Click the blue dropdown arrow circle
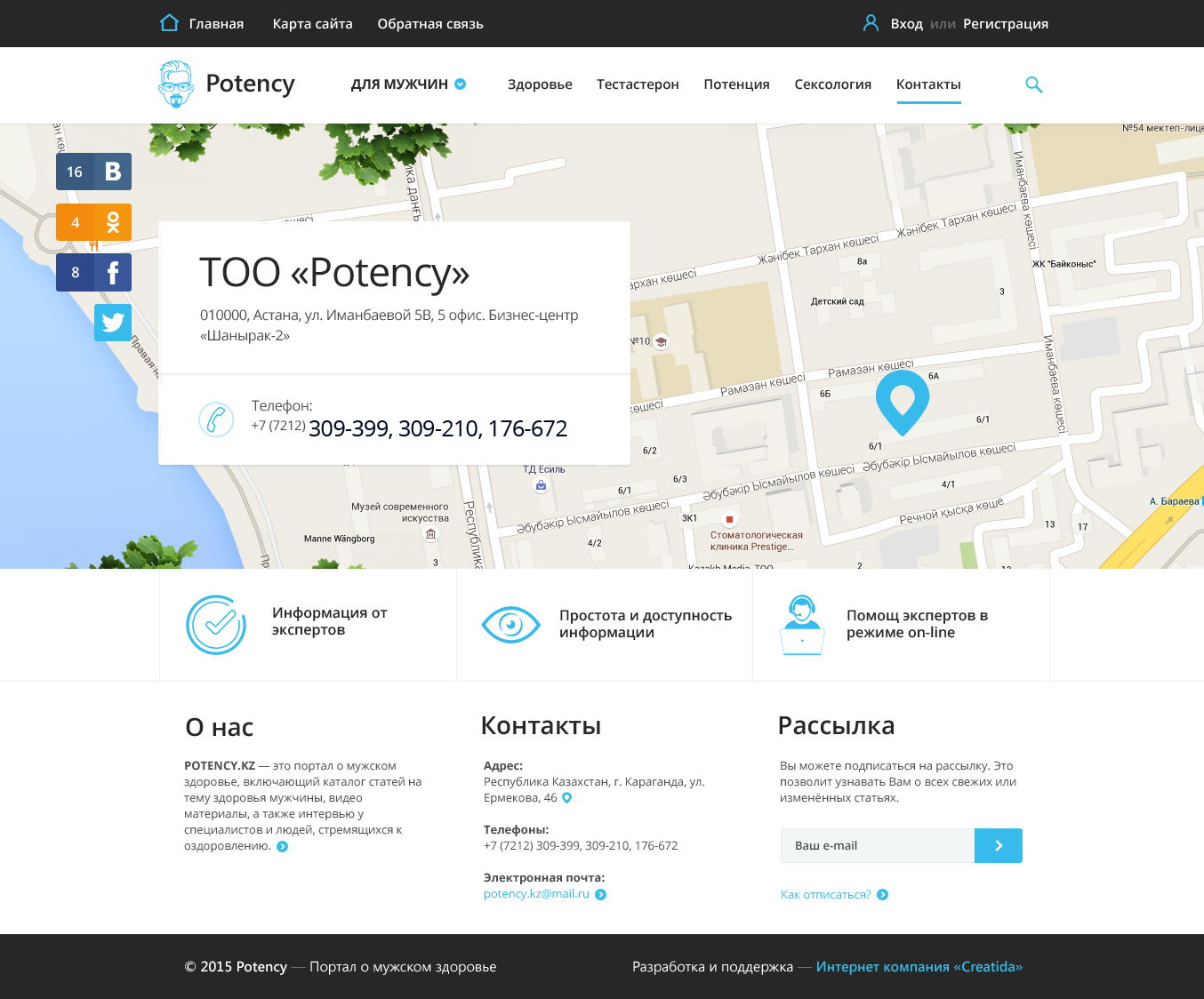The image size is (1204, 999). [x=461, y=84]
